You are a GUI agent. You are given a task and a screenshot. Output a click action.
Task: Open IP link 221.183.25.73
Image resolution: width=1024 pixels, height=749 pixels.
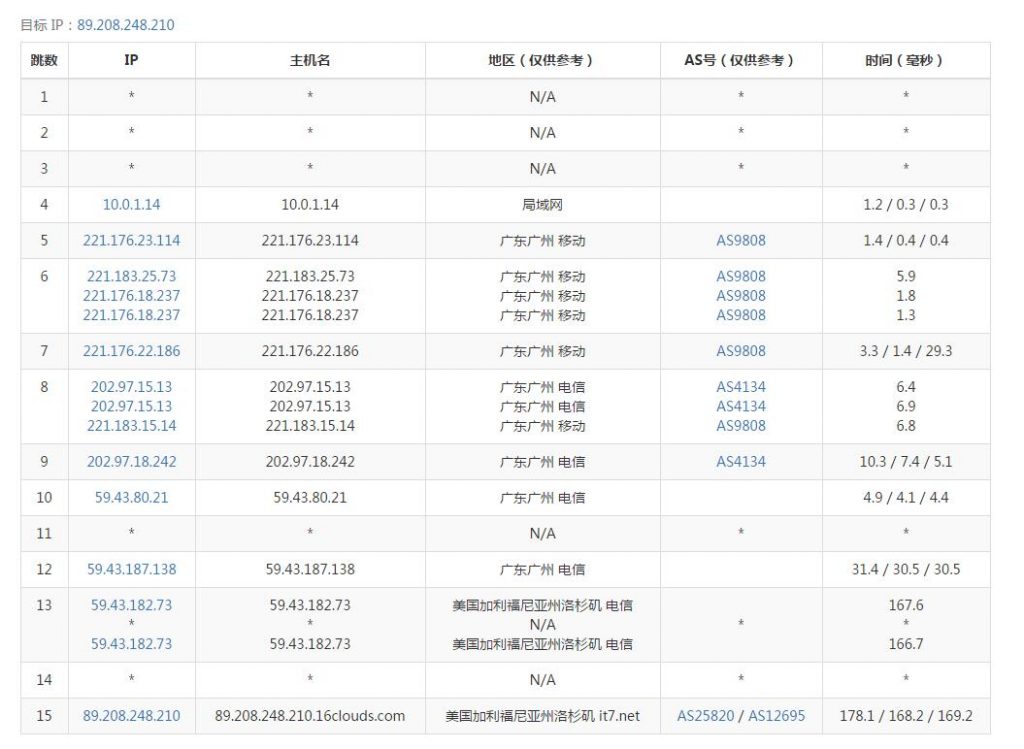tap(131, 276)
